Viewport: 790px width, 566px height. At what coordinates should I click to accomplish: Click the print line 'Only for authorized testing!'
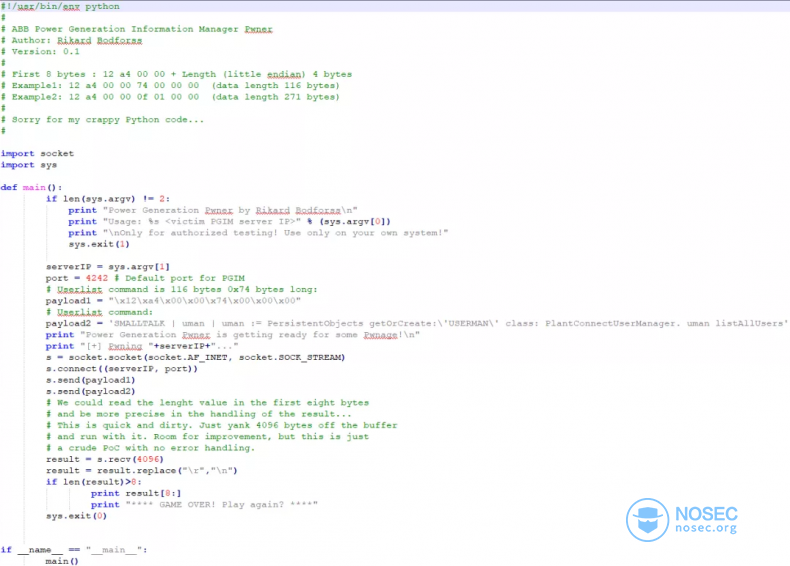click(x=258, y=233)
